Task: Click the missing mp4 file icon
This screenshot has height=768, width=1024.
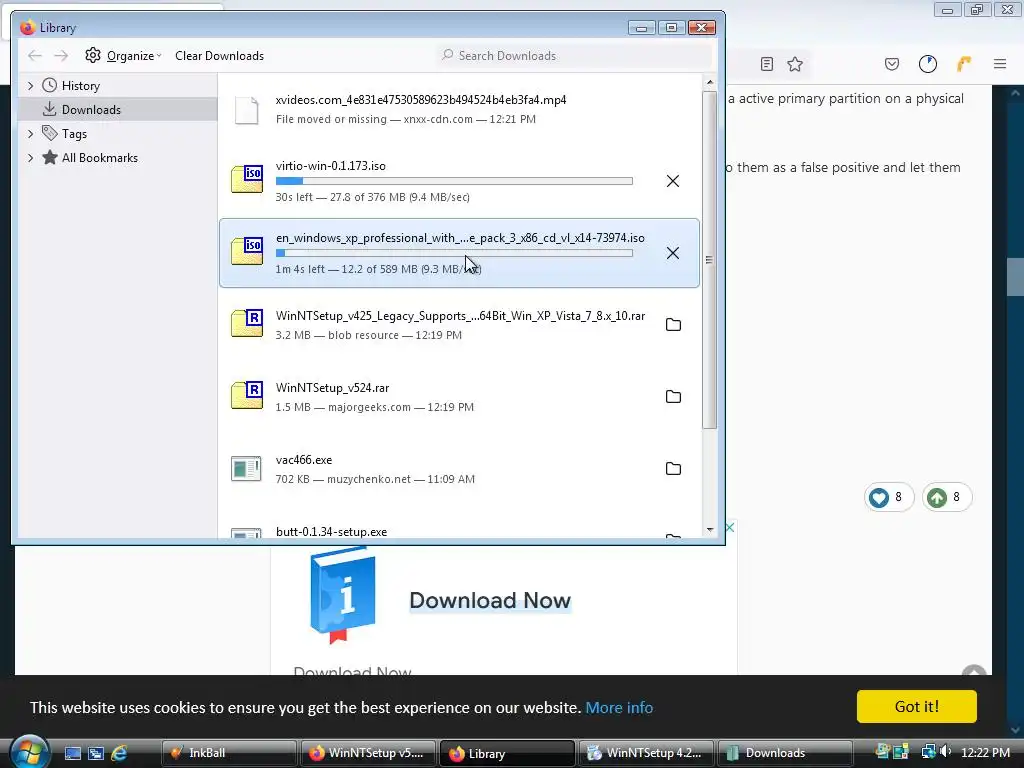Action: tap(246, 110)
